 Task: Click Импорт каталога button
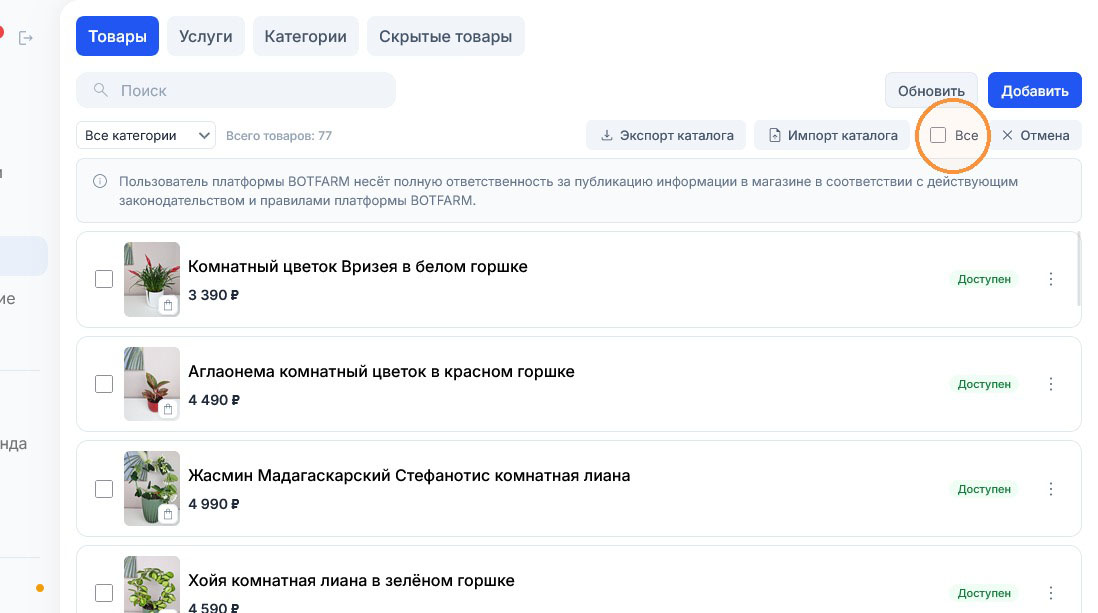coord(832,135)
